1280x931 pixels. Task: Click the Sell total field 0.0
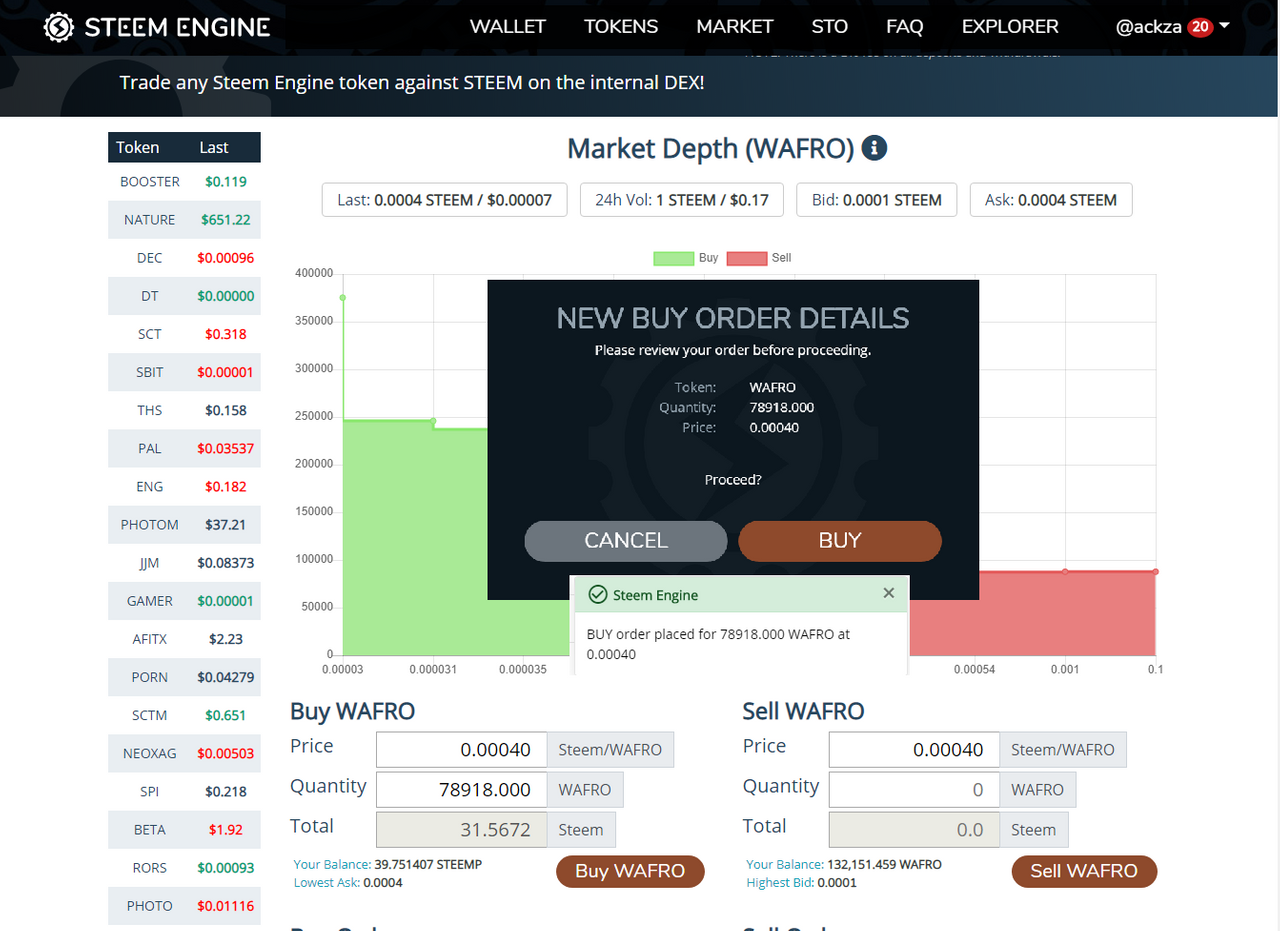[914, 830]
